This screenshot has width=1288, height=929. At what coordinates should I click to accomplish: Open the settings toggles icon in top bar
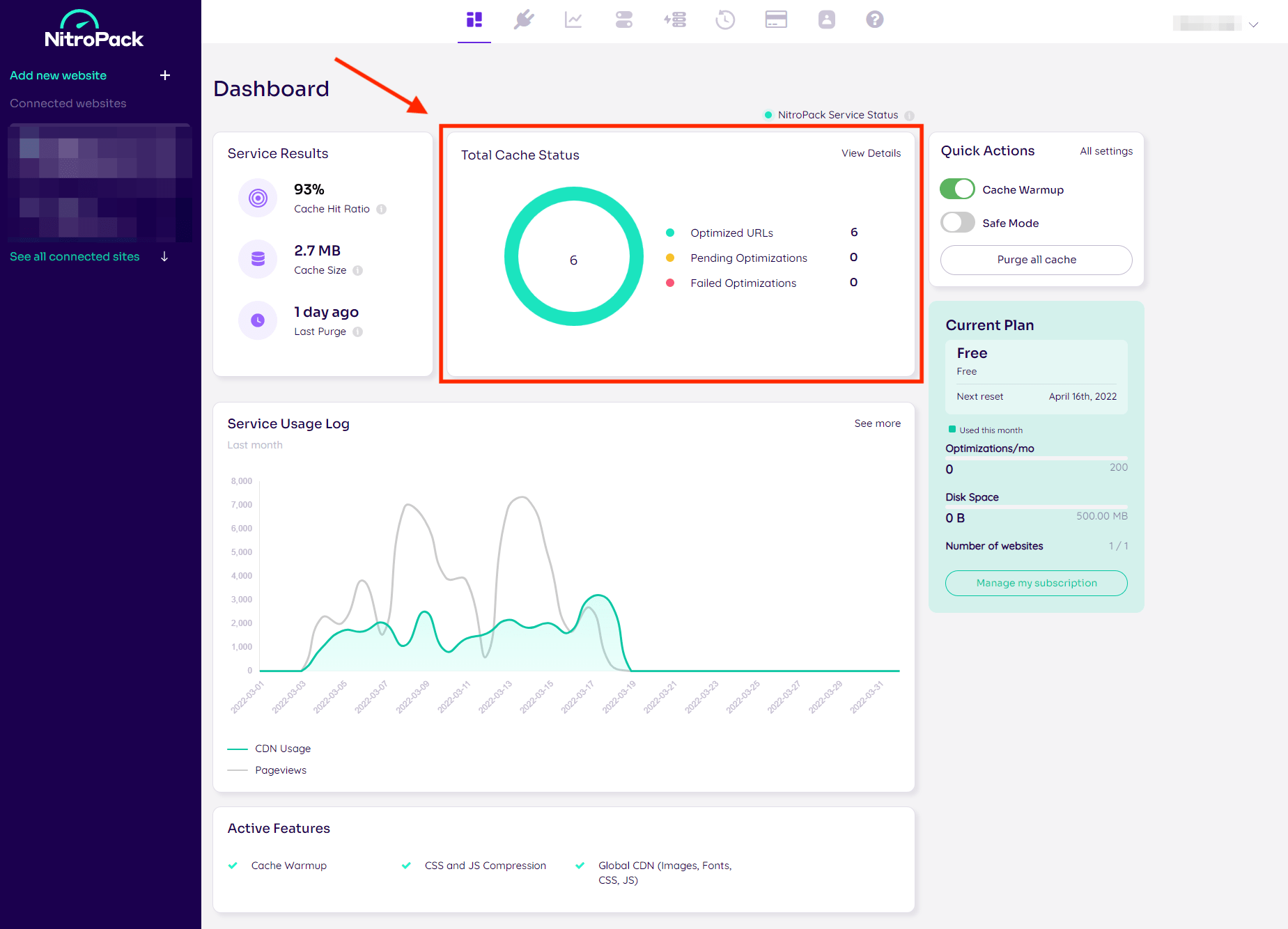(x=623, y=20)
